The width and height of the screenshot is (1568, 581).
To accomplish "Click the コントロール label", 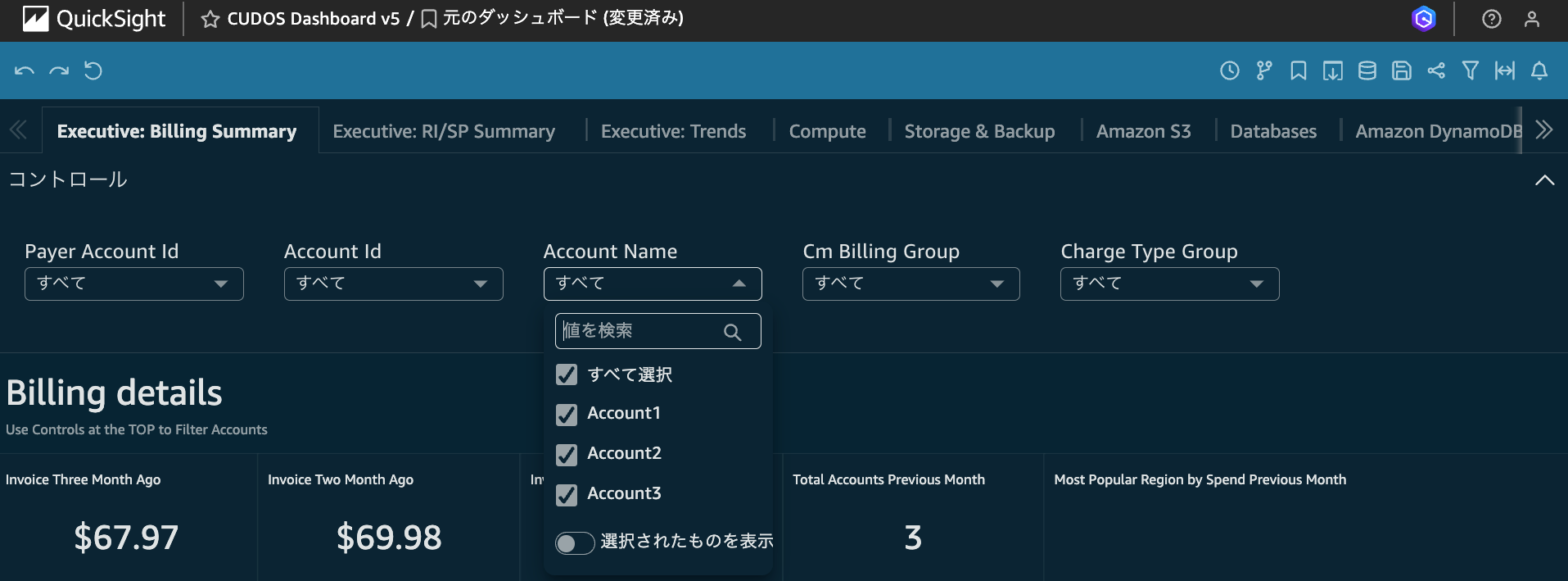I will click(x=68, y=179).
